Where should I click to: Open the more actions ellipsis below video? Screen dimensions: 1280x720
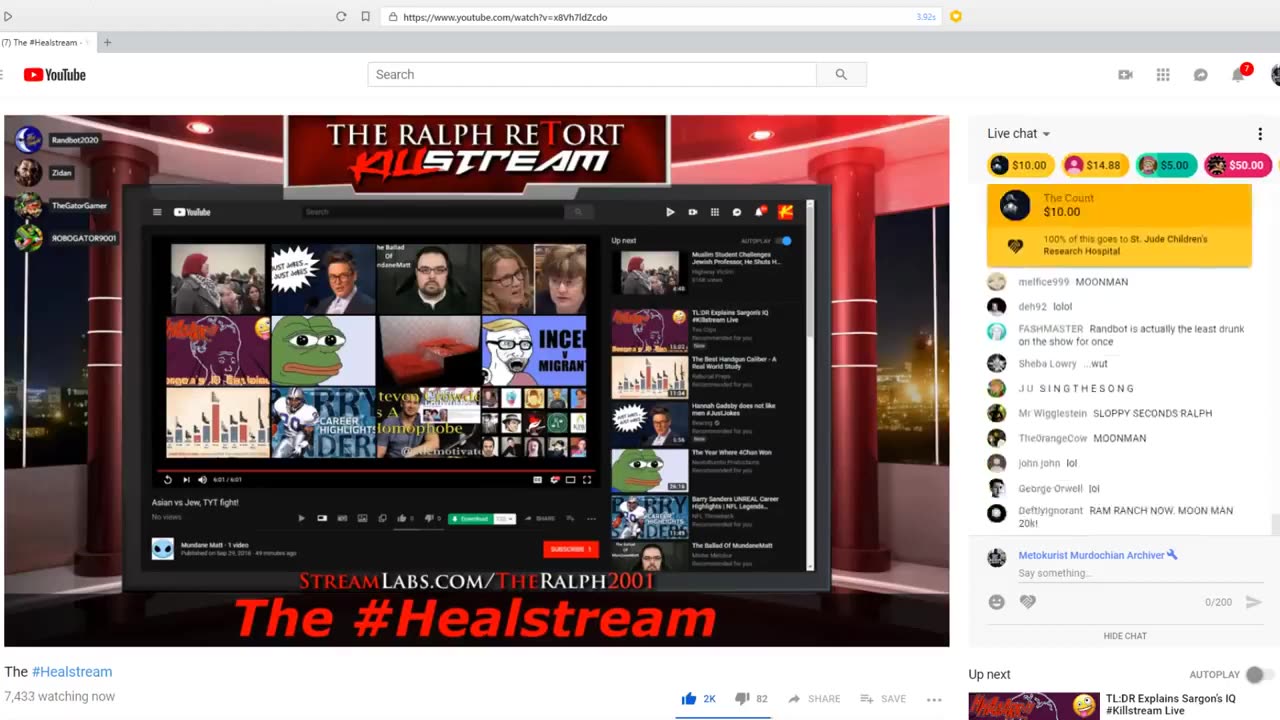pos(934,699)
